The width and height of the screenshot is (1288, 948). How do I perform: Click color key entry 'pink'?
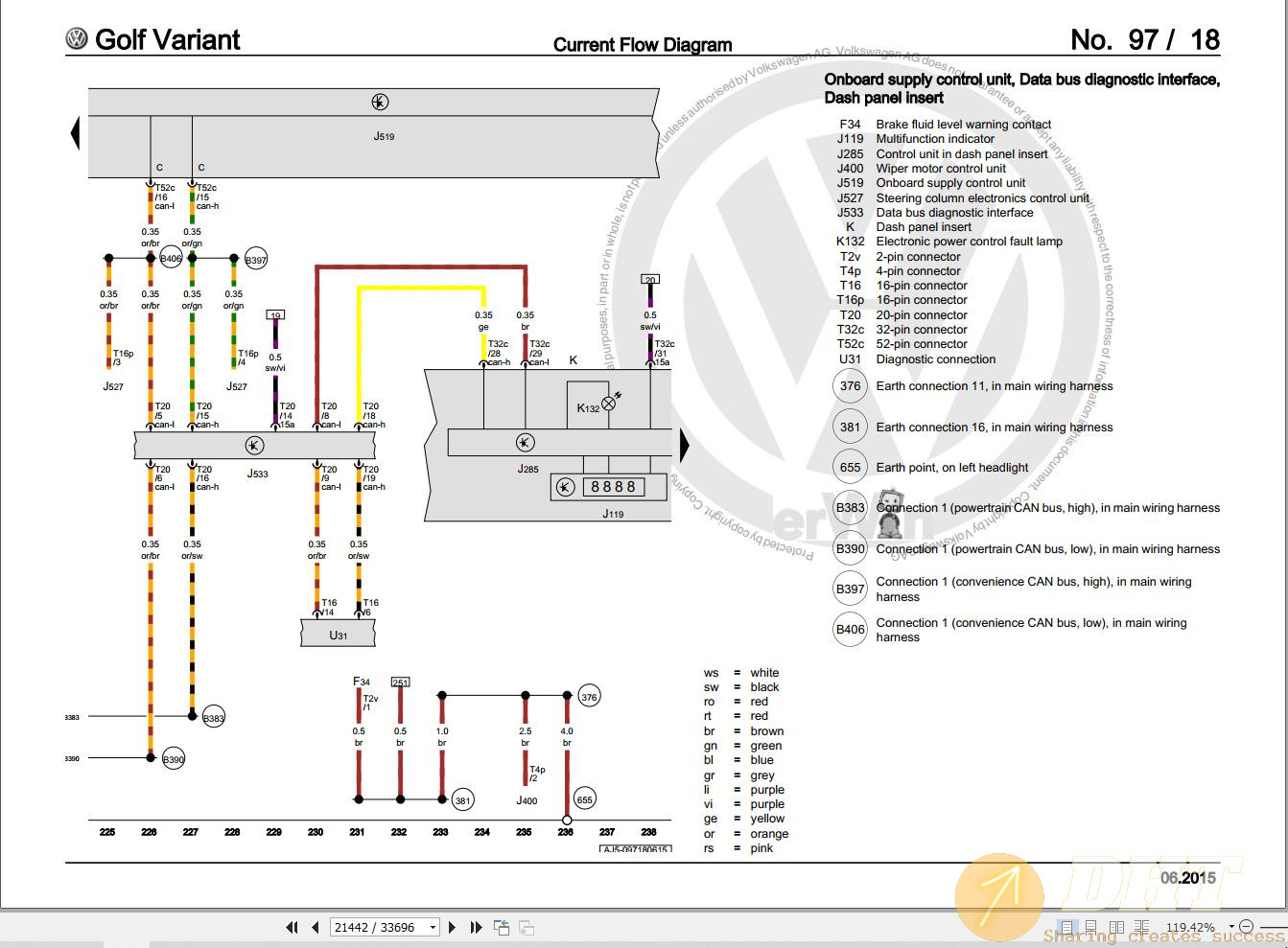pyautogui.click(x=761, y=848)
